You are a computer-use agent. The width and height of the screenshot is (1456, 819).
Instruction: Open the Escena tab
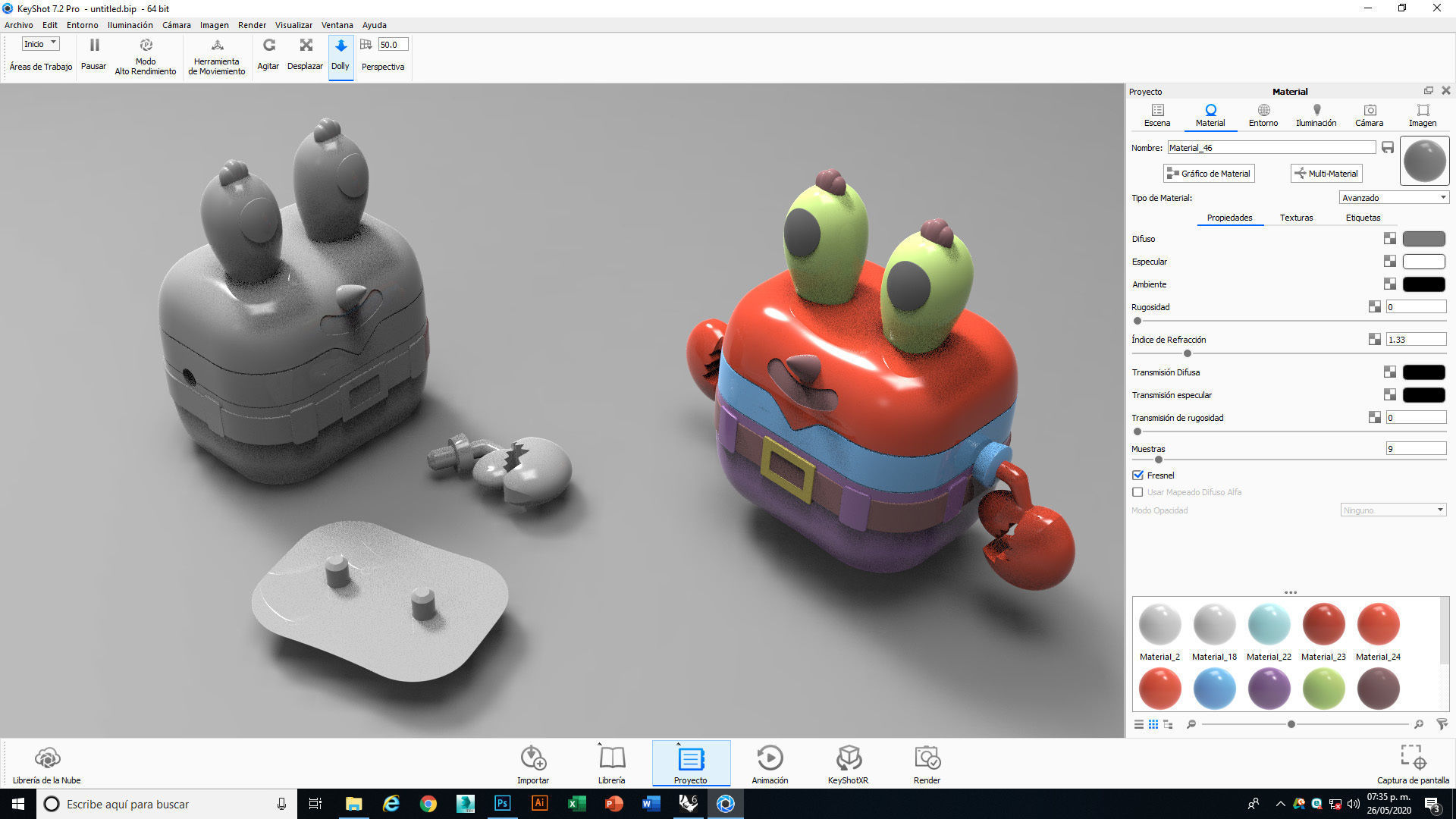[x=1157, y=115]
